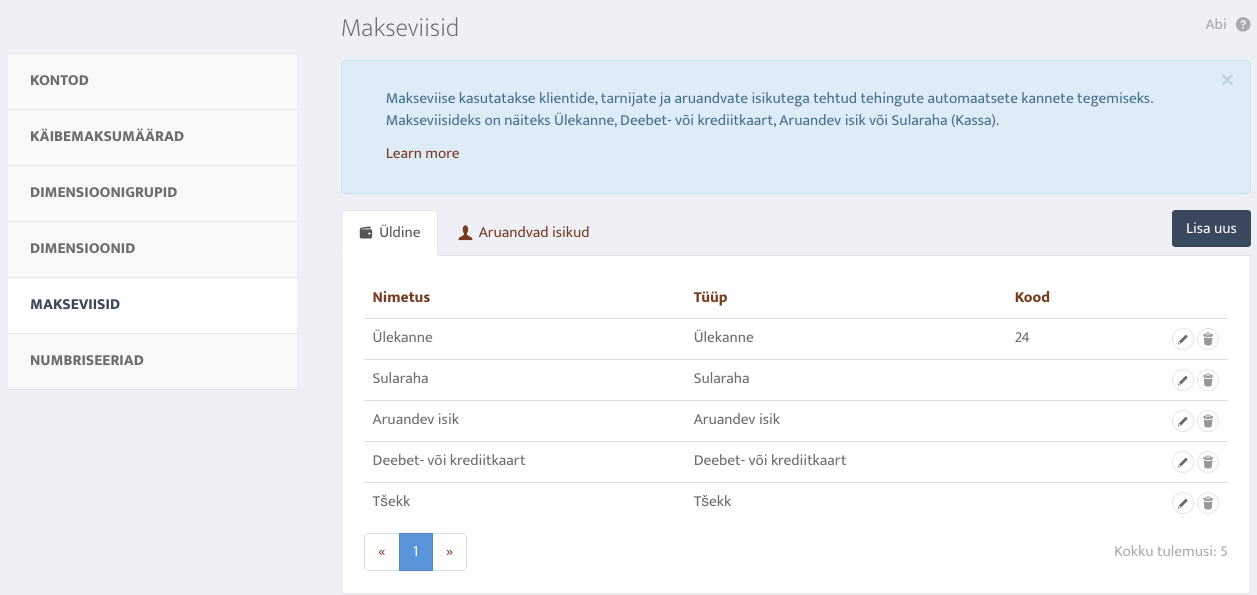Select the Üldine tab
Image resolution: width=1257 pixels, height=595 pixels.
click(x=389, y=232)
